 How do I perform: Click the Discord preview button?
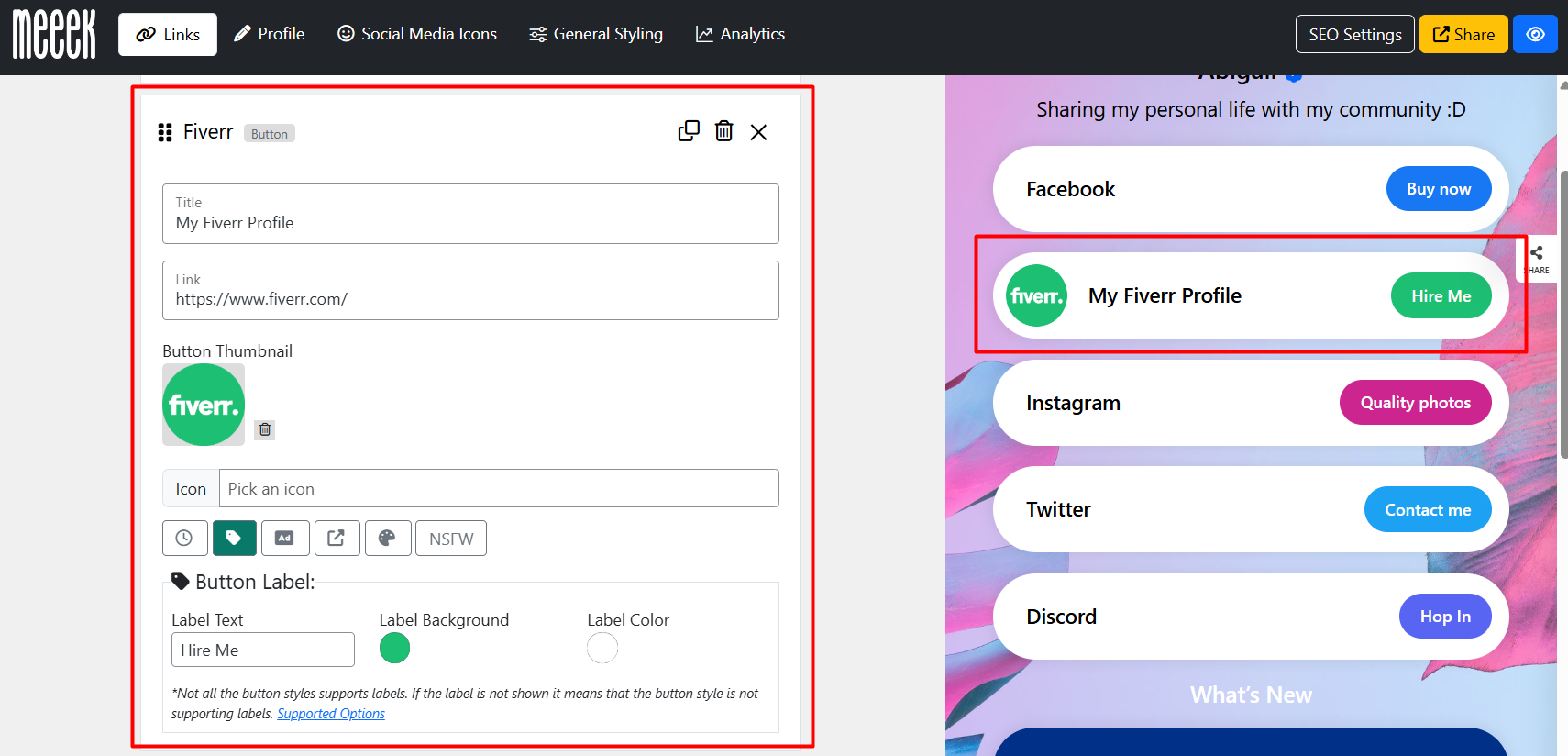[x=1251, y=617]
